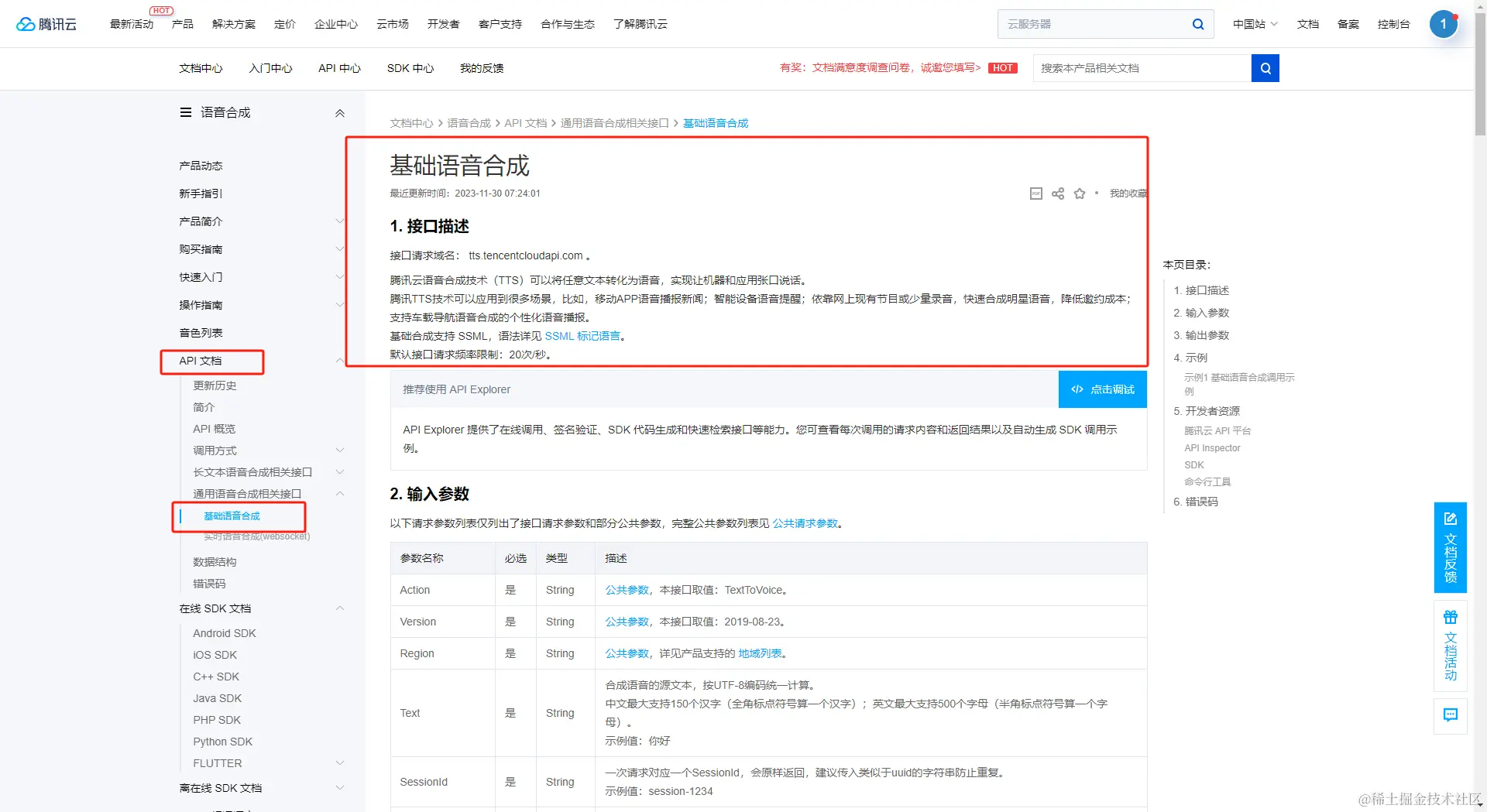Click the 点击调试 button
Screen dimensions: 1487x812
point(1103,389)
